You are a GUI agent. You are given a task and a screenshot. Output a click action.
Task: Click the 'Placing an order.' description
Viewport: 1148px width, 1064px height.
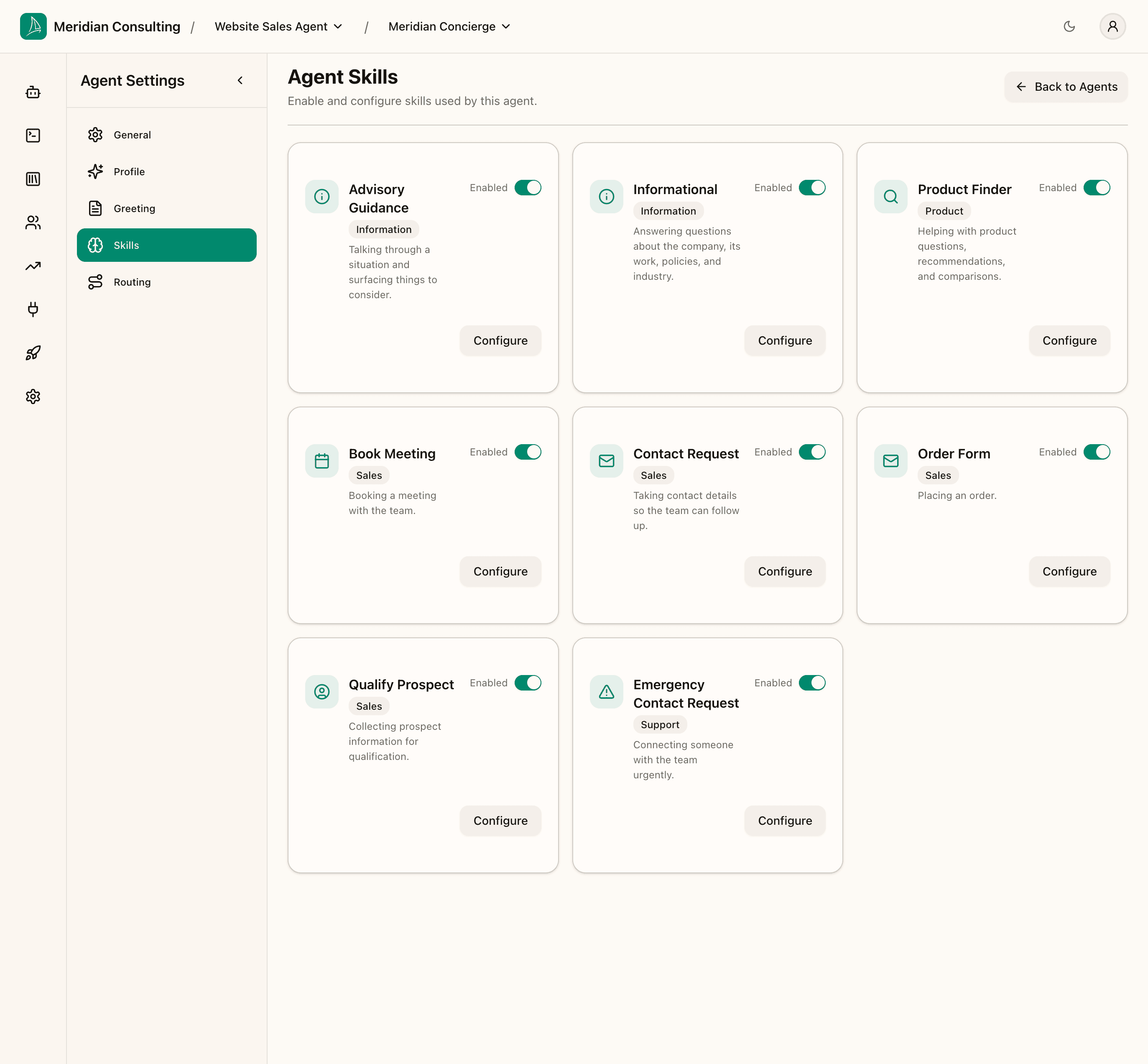(x=957, y=496)
